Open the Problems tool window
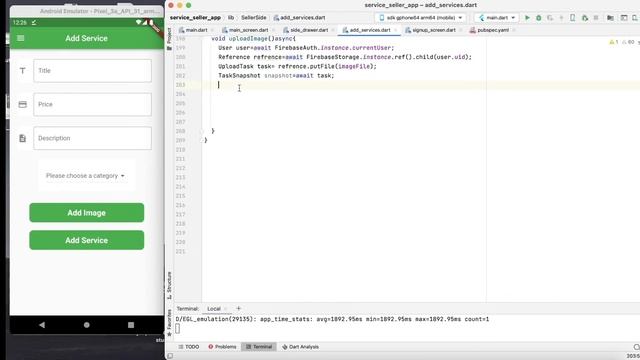Viewport: 640px width, 360px height. (x=222, y=347)
